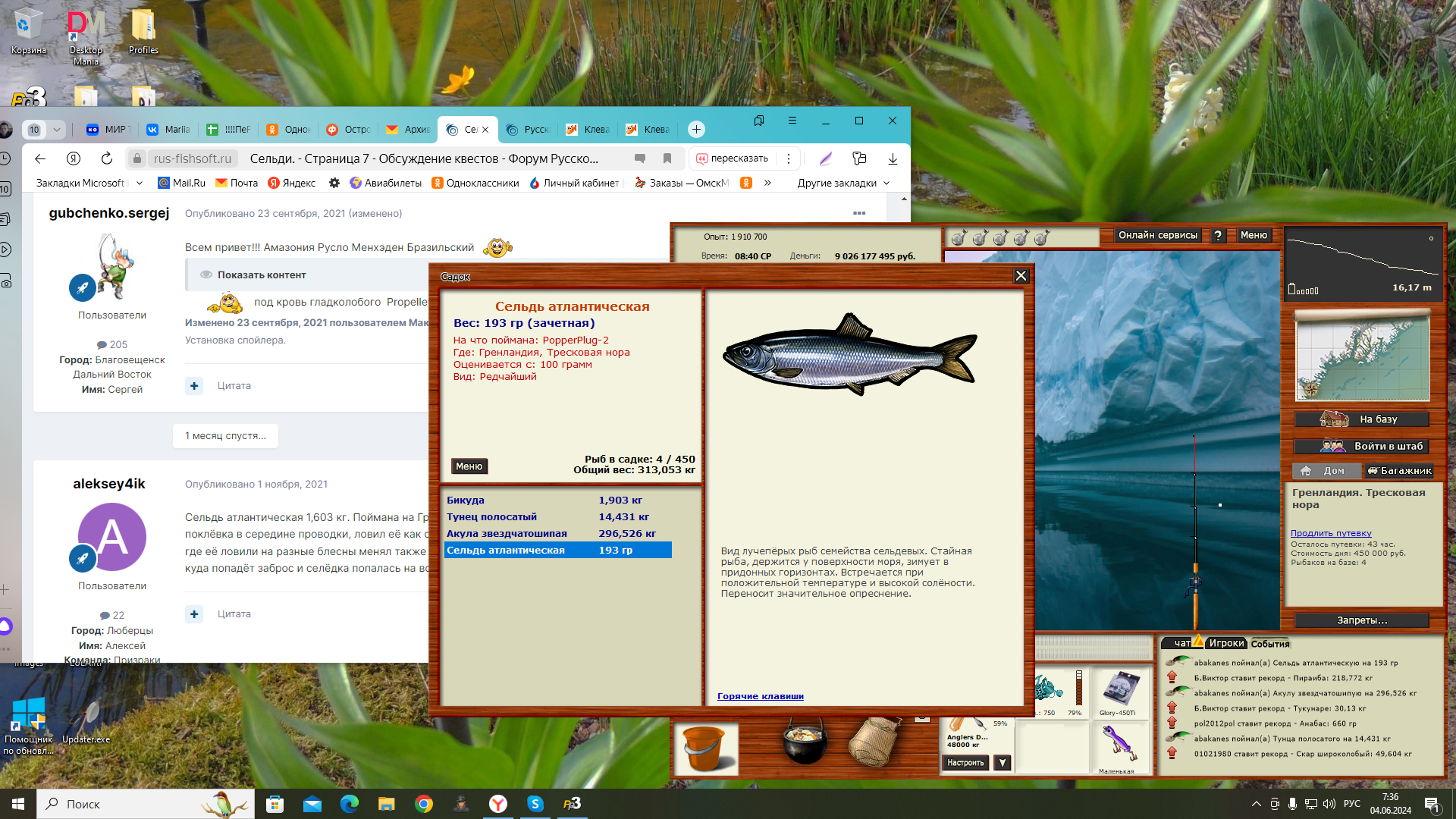Click the help question mark button
Screen dimensions: 1456x819
1218,236
